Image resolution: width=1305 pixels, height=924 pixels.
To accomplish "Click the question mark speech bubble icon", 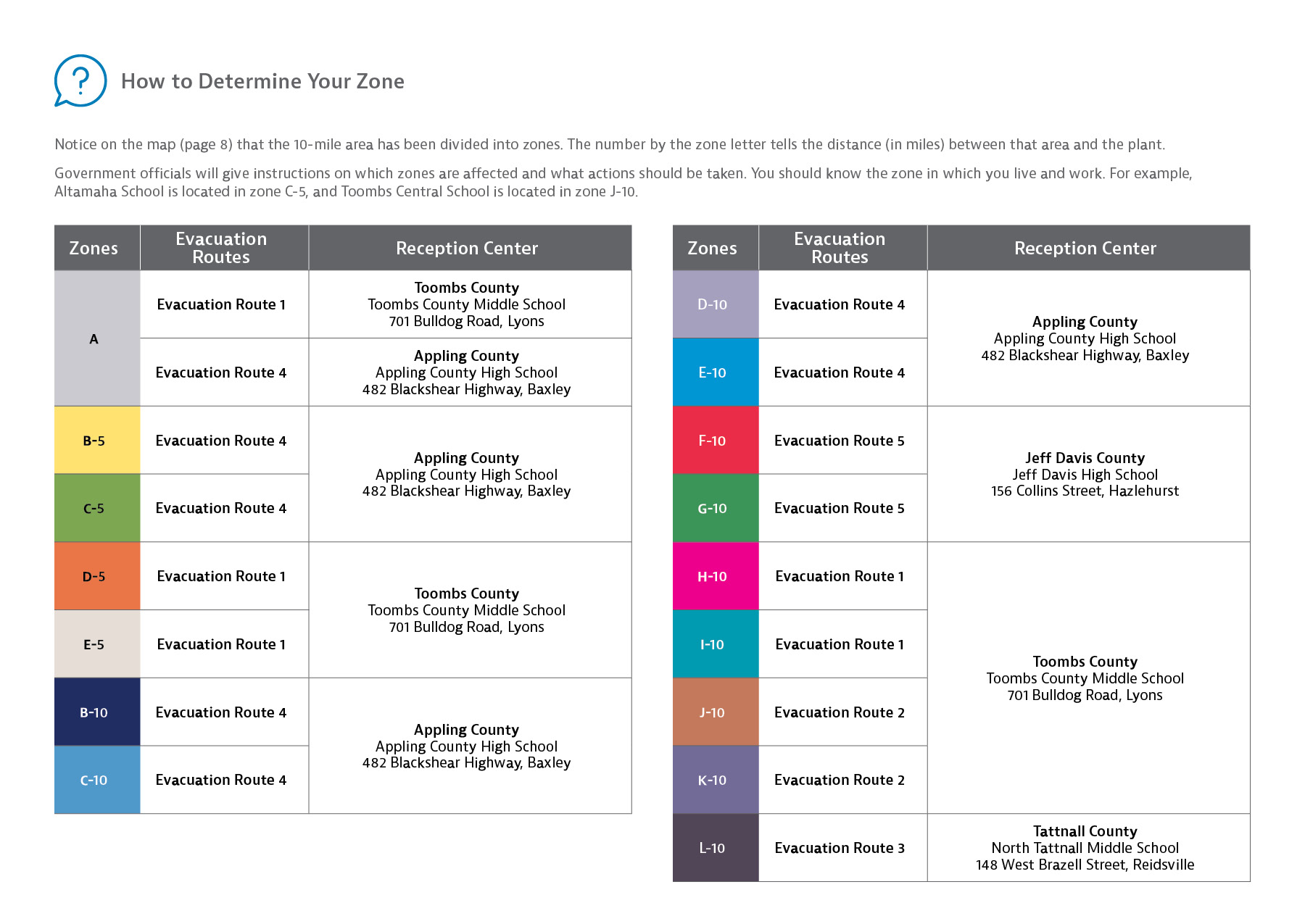I will point(80,80).
